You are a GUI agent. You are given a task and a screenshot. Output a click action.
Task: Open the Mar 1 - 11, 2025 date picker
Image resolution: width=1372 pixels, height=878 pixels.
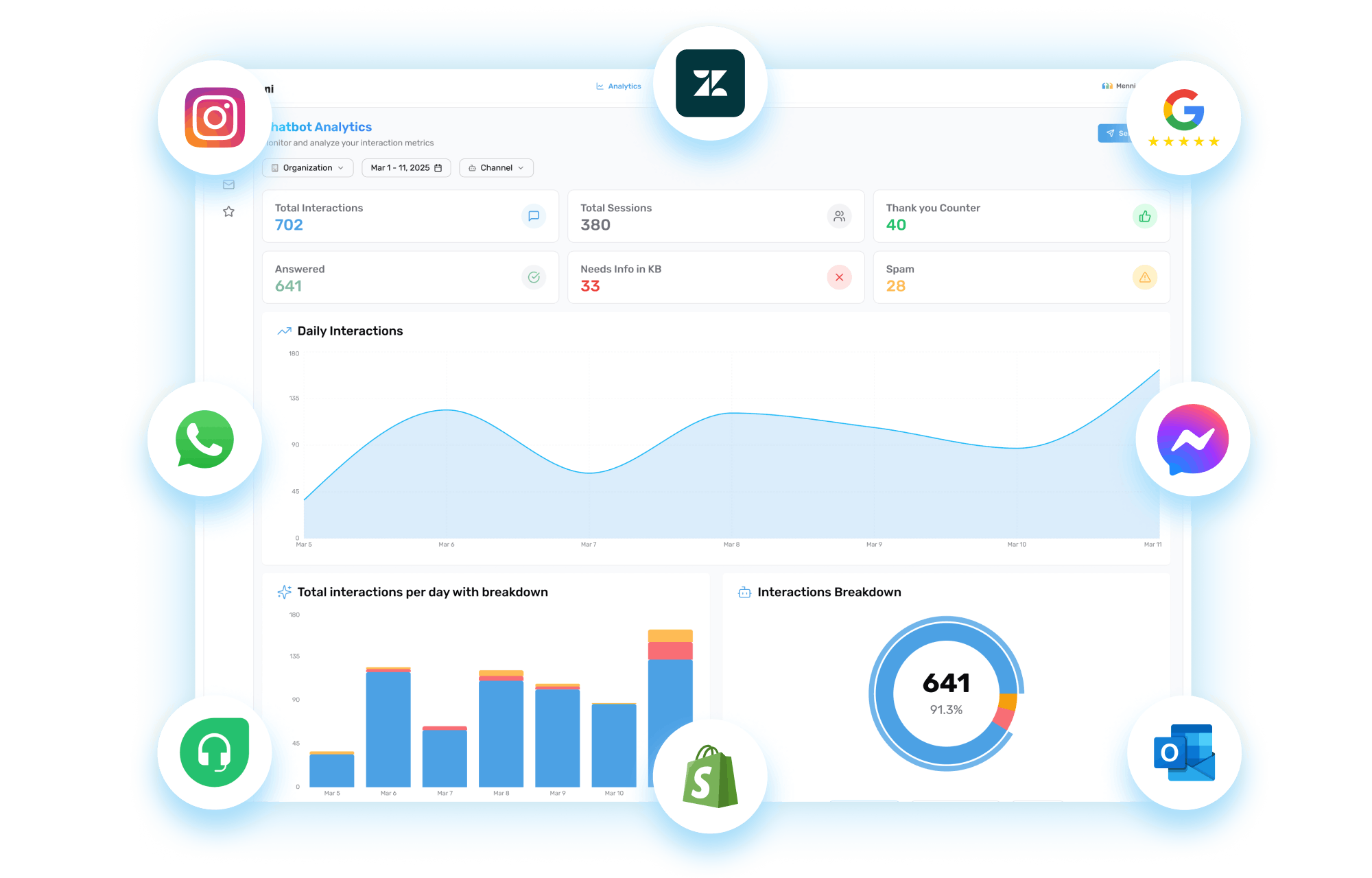coord(406,168)
